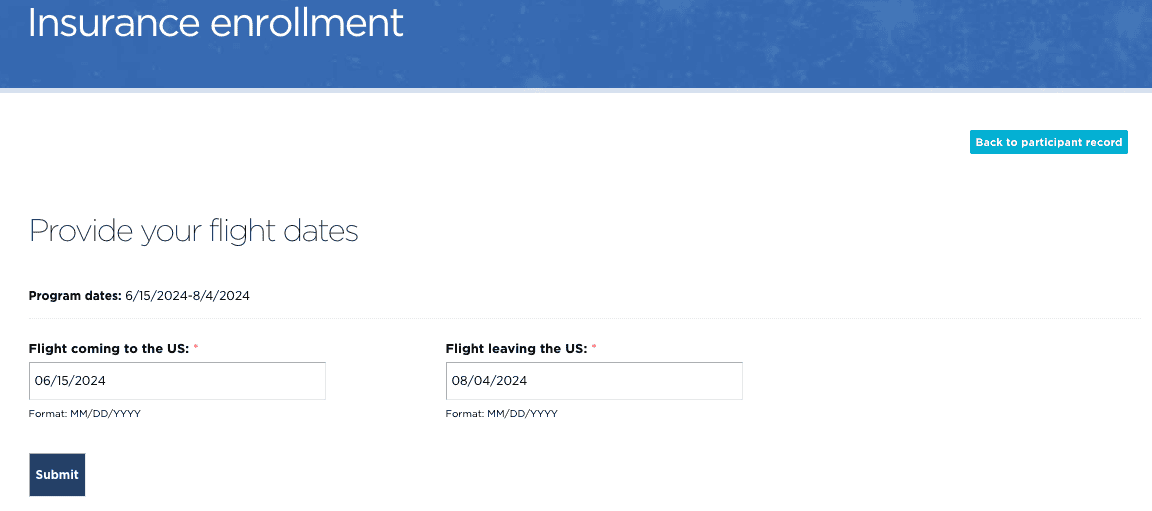Focus the Flight coming to the US field
Viewport: 1152px width, 511px height.
pyautogui.click(x=177, y=381)
